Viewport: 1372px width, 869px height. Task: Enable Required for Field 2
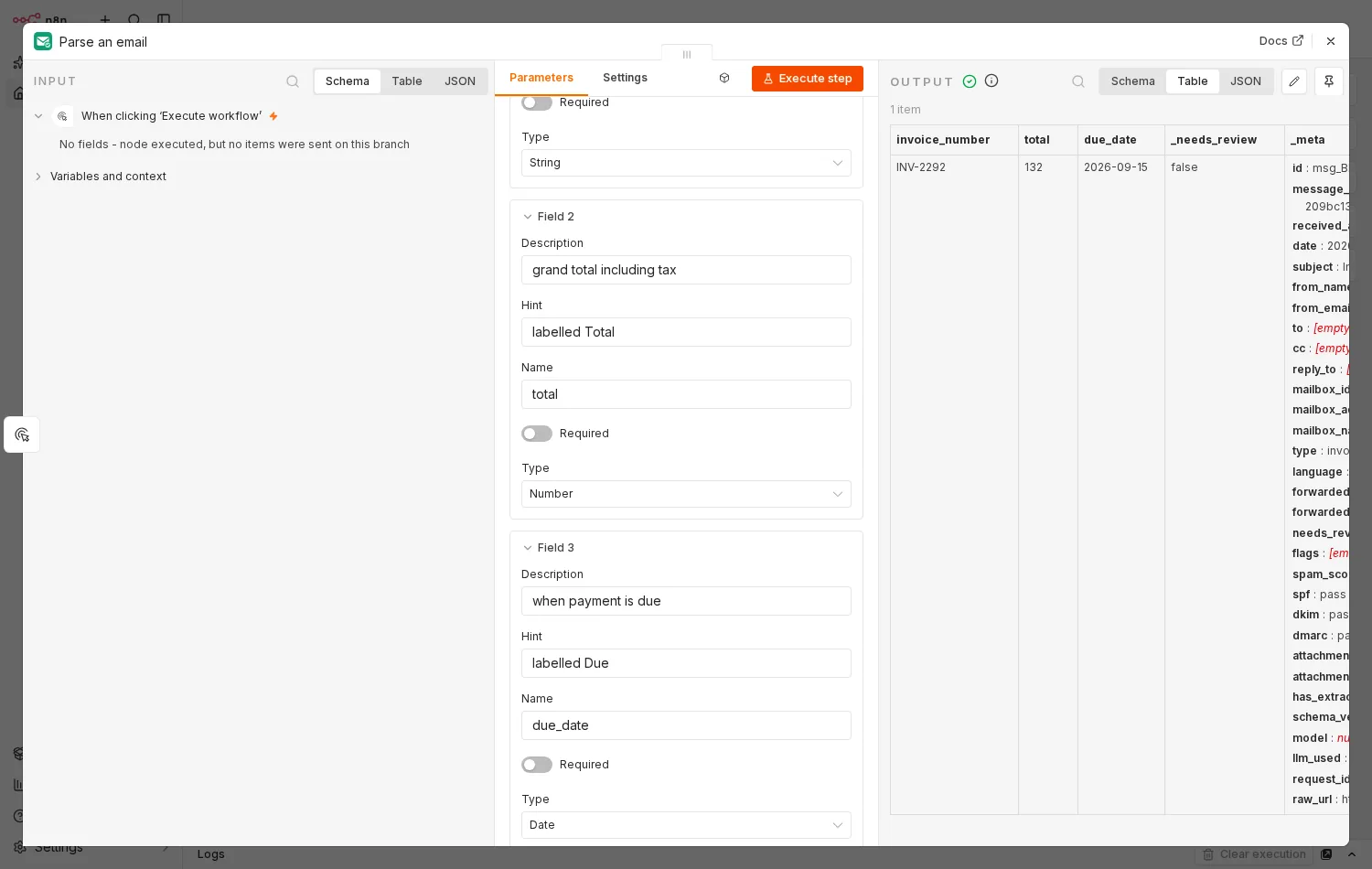point(537,434)
